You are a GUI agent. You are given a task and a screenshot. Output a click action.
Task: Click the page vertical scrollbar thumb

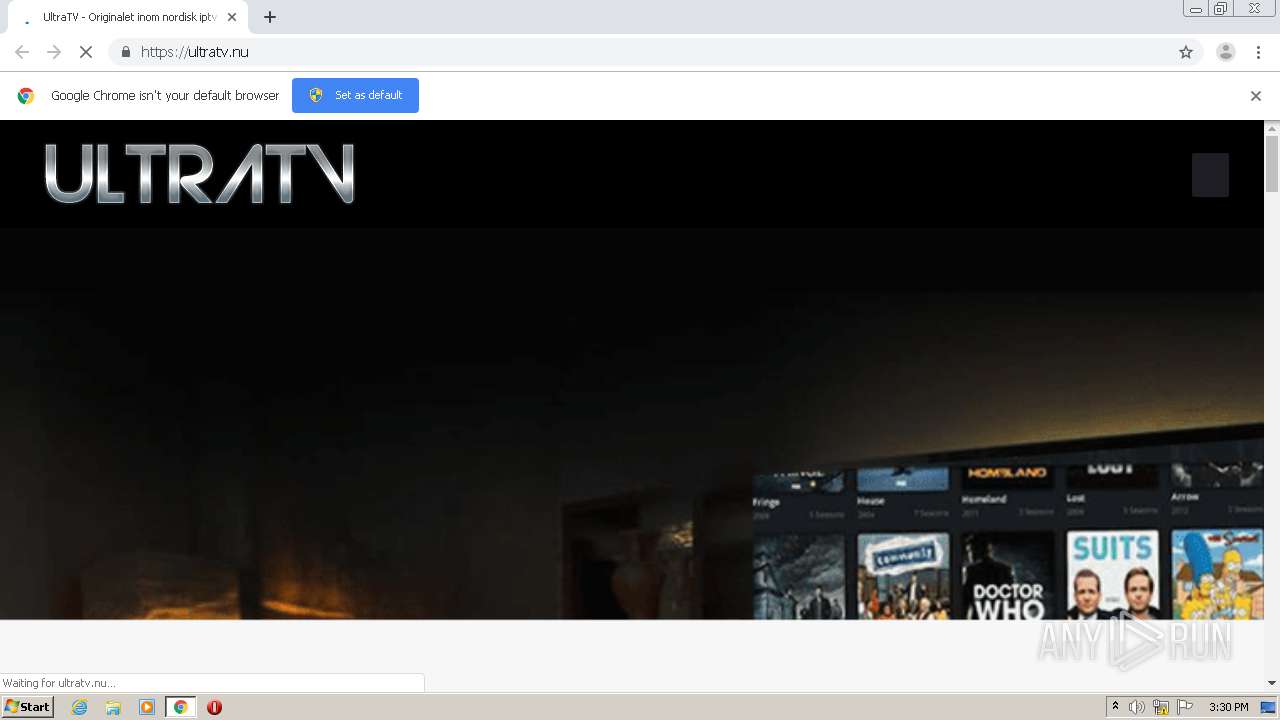[x=1272, y=163]
